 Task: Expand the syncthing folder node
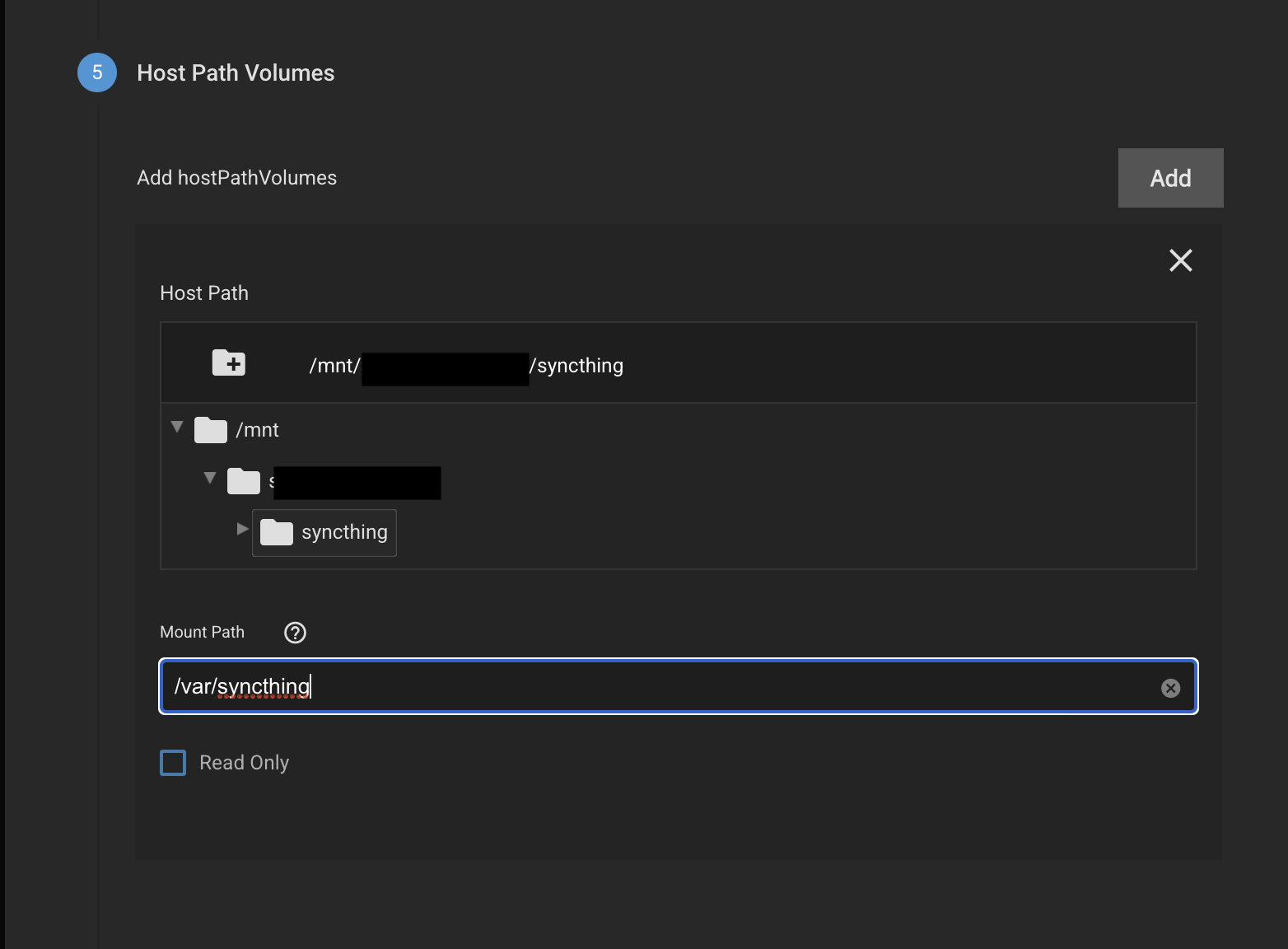pos(242,530)
